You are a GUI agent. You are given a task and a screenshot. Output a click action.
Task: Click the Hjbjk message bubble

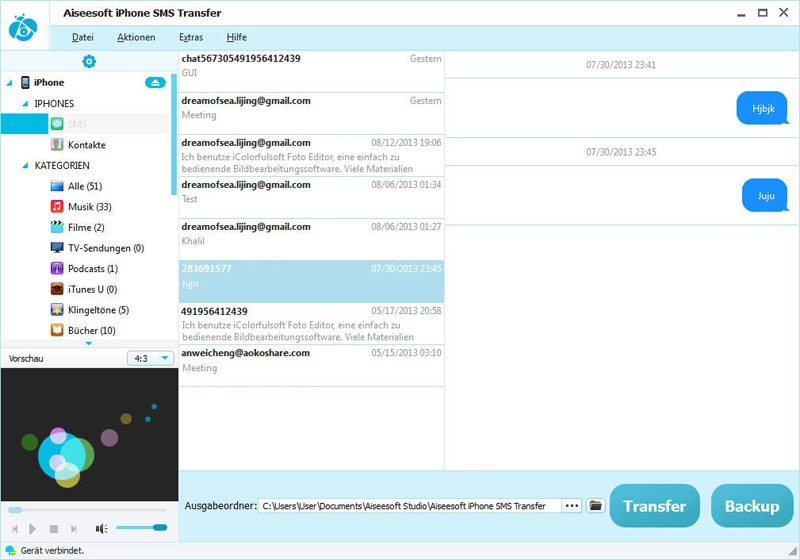tap(762, 108)
